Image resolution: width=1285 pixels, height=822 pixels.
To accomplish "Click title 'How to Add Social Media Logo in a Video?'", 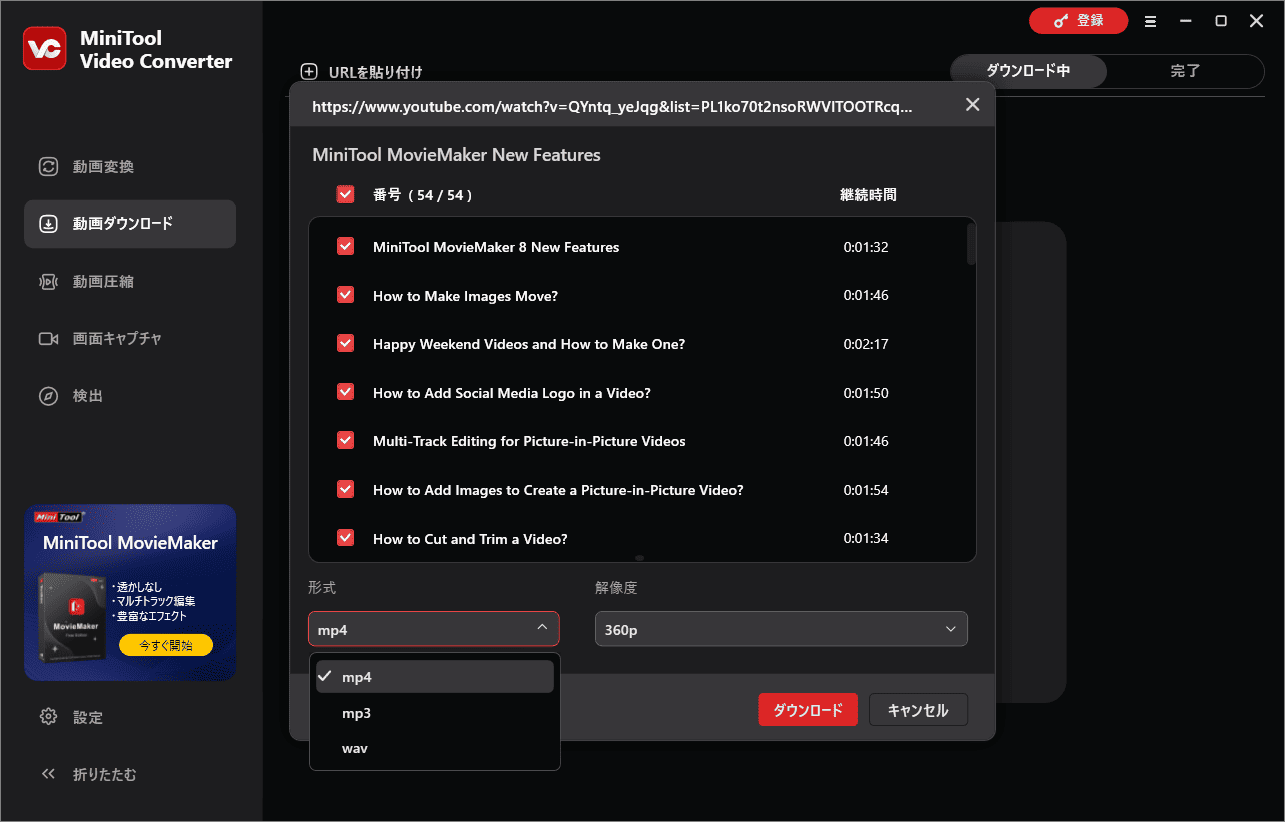I will tap(512, 393).
